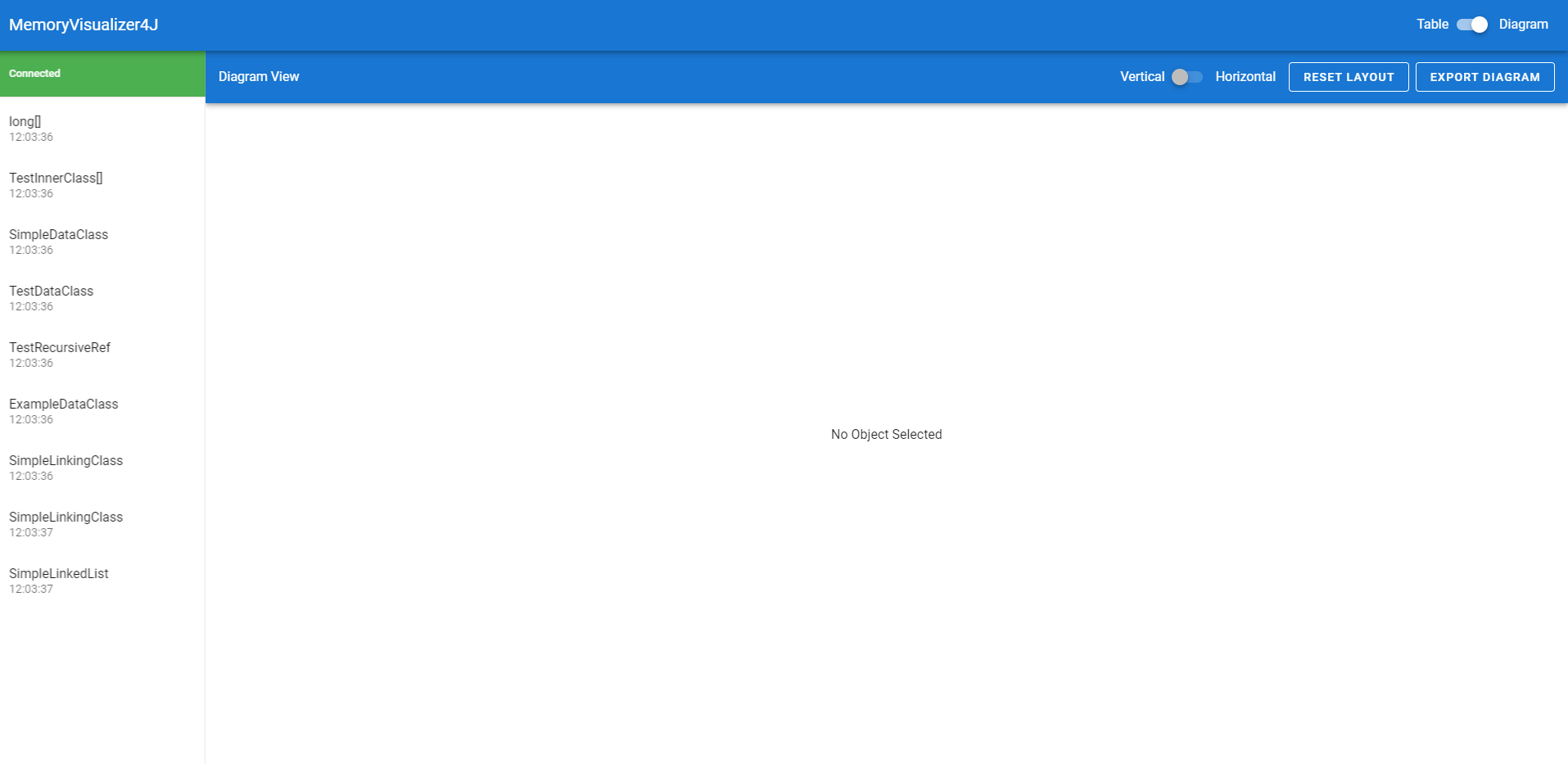Click the Diagram View heading

259,77
